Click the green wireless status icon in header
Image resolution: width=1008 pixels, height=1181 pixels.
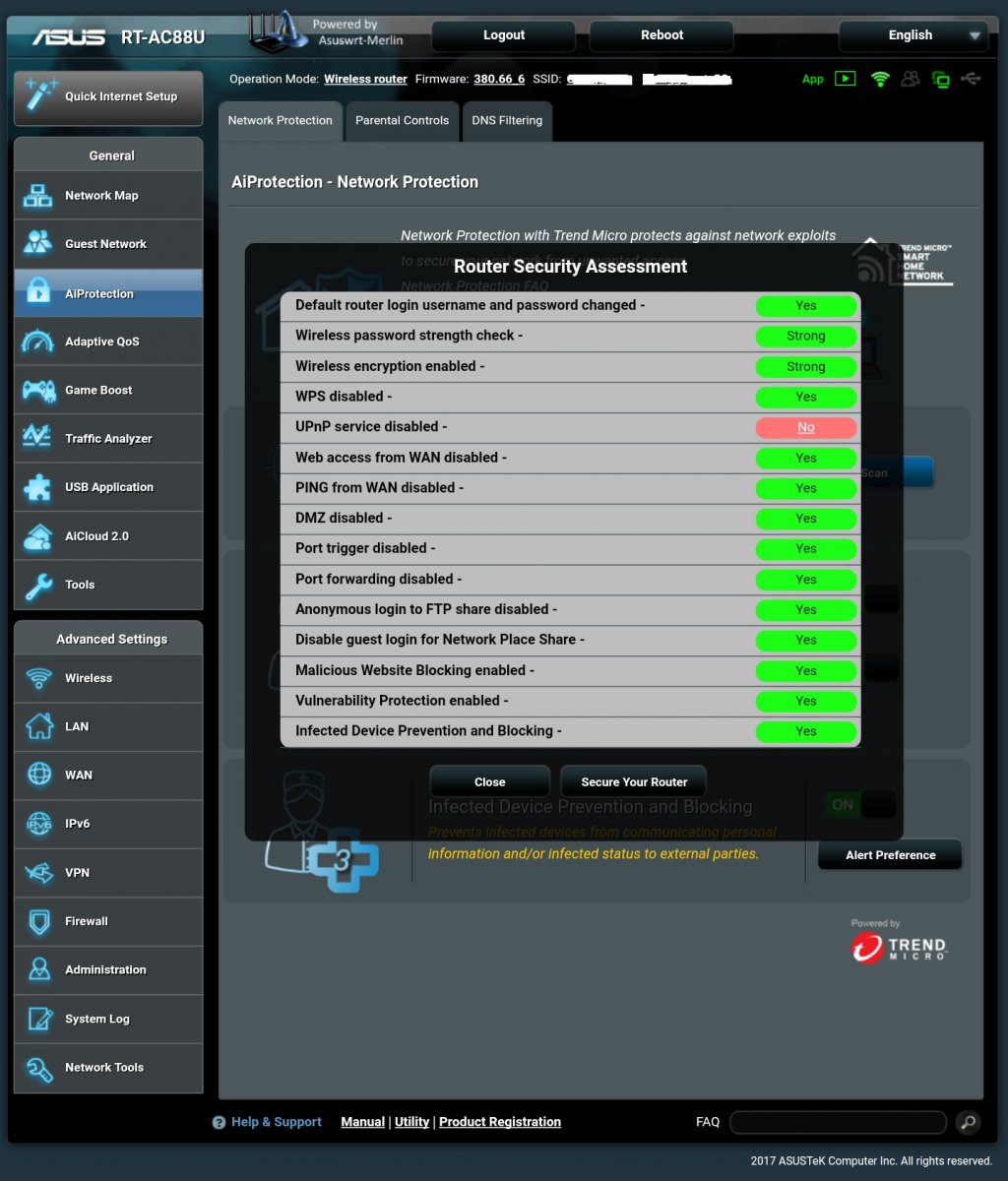[880, 79]
